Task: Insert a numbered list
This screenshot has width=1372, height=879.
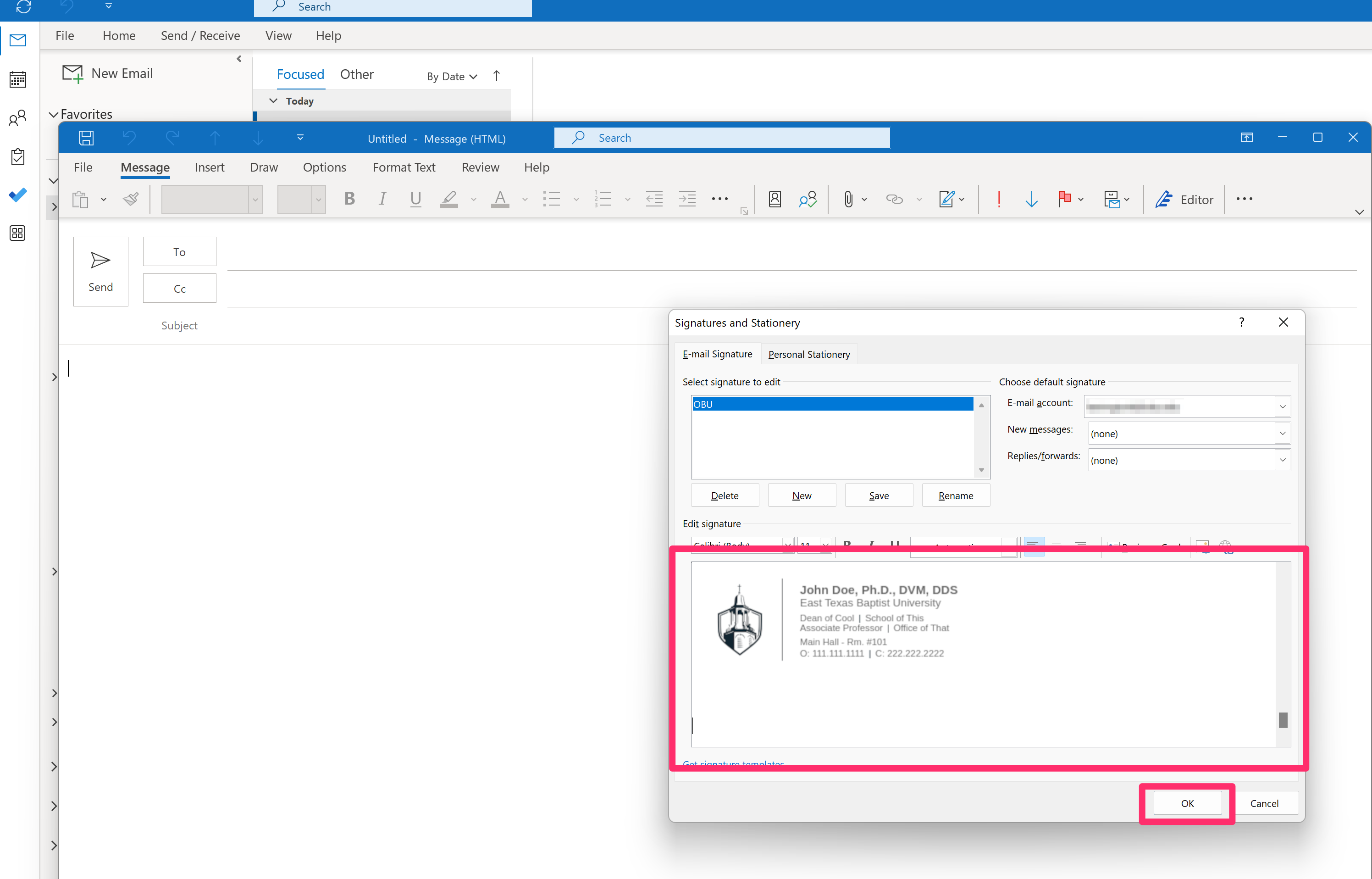Action: [603, 199]
